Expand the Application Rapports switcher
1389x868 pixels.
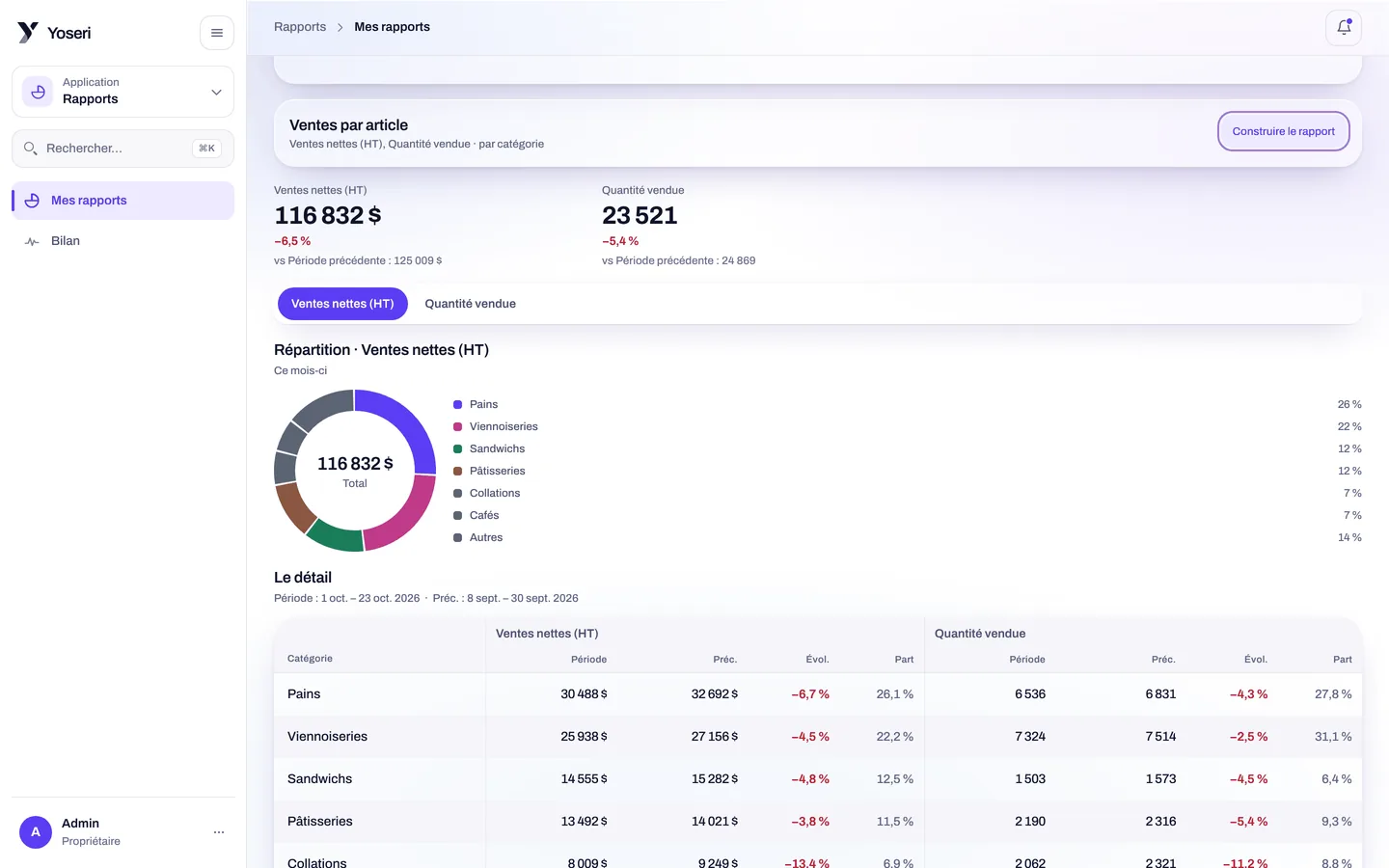coord(123,92)
